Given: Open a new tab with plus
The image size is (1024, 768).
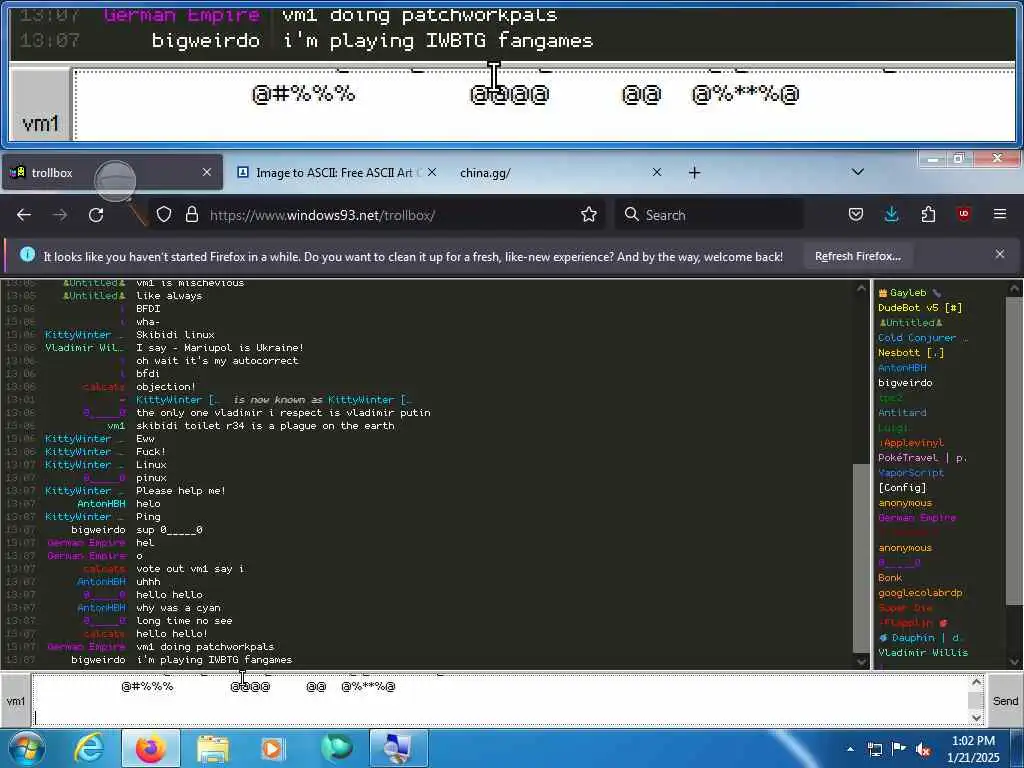Looking at the screenshot, I should 694,172.
